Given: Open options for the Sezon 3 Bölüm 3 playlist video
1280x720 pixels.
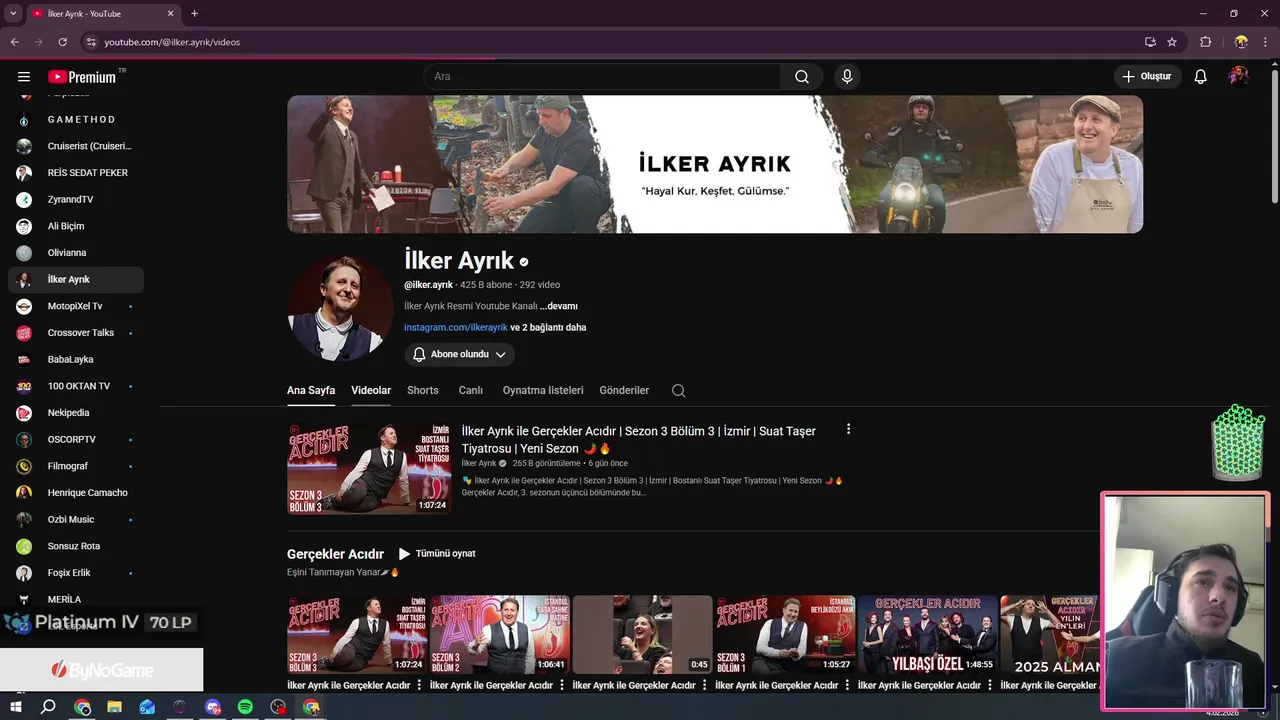Looking at the screenshot, I should coord(419,685).
